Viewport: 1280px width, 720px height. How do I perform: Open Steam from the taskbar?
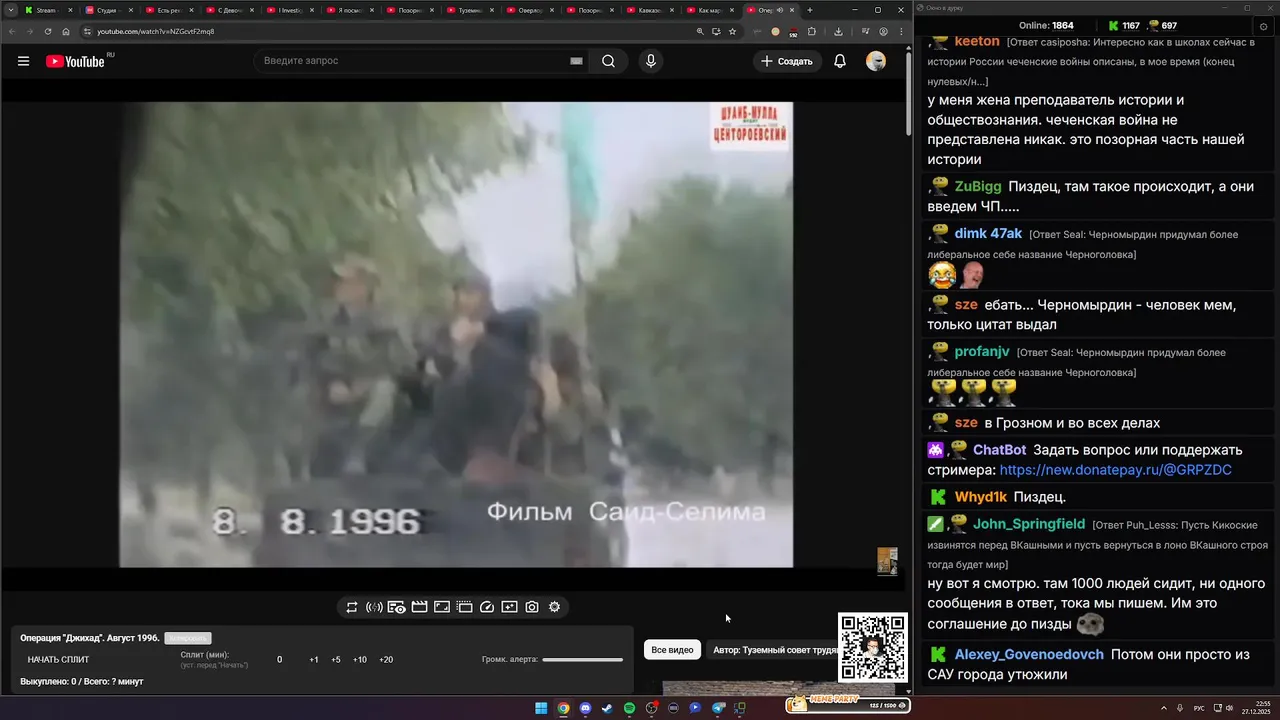(x=607, y=708)
